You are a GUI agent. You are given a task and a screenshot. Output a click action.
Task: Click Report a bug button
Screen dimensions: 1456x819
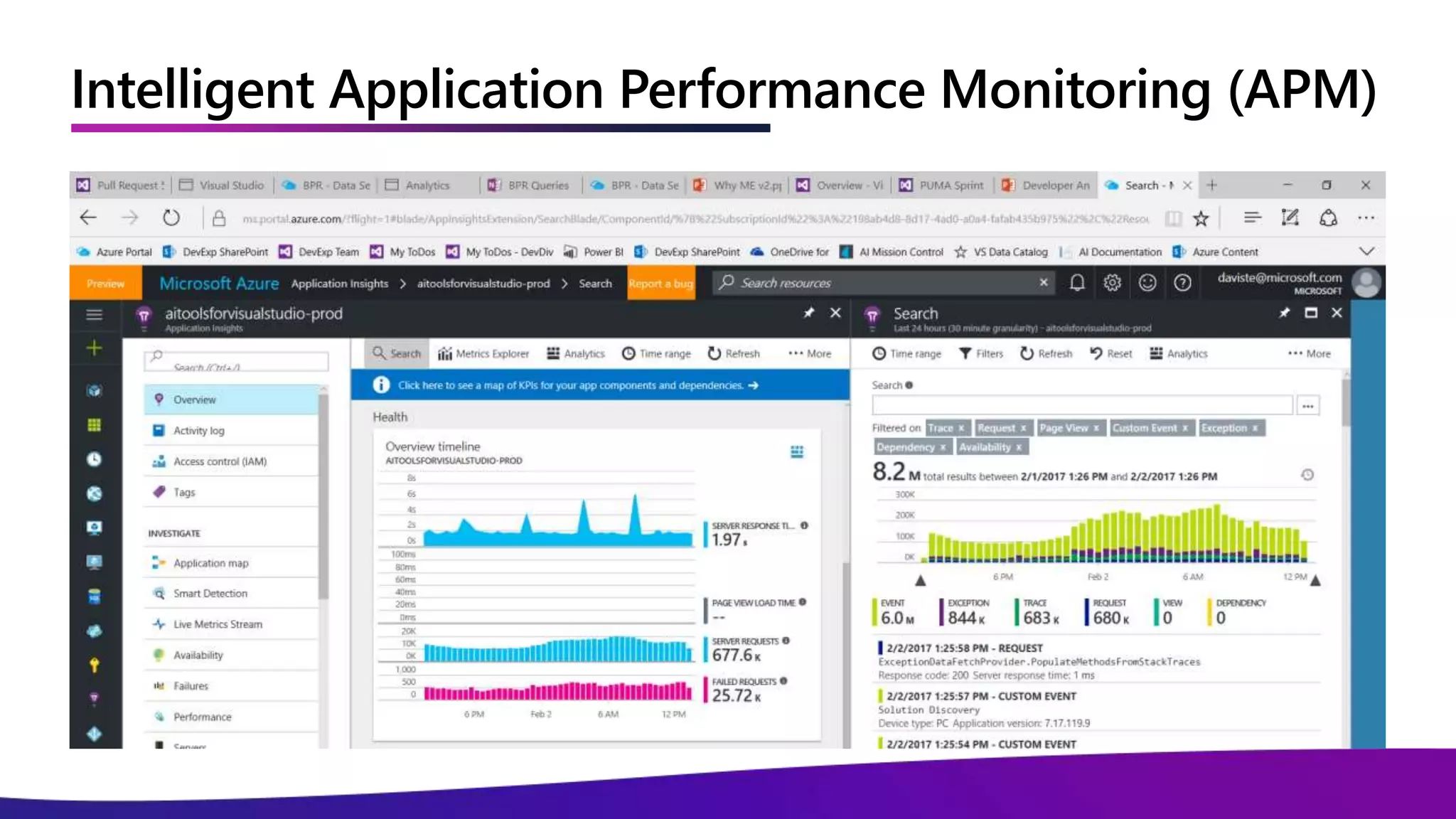coord(660,283)
